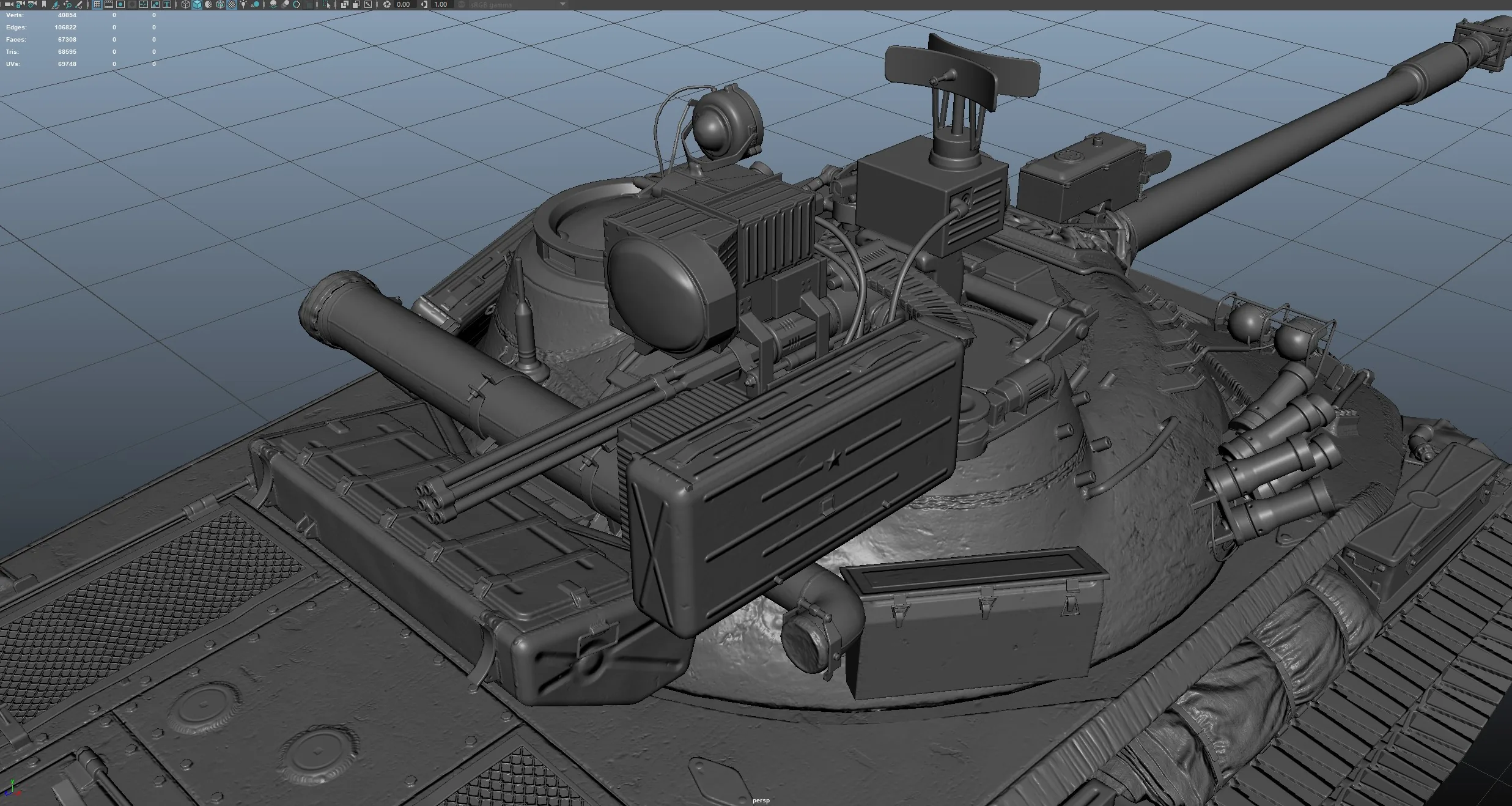
Task: Select the Grease Pencil tool icon
Action: (x=79, y=4)
